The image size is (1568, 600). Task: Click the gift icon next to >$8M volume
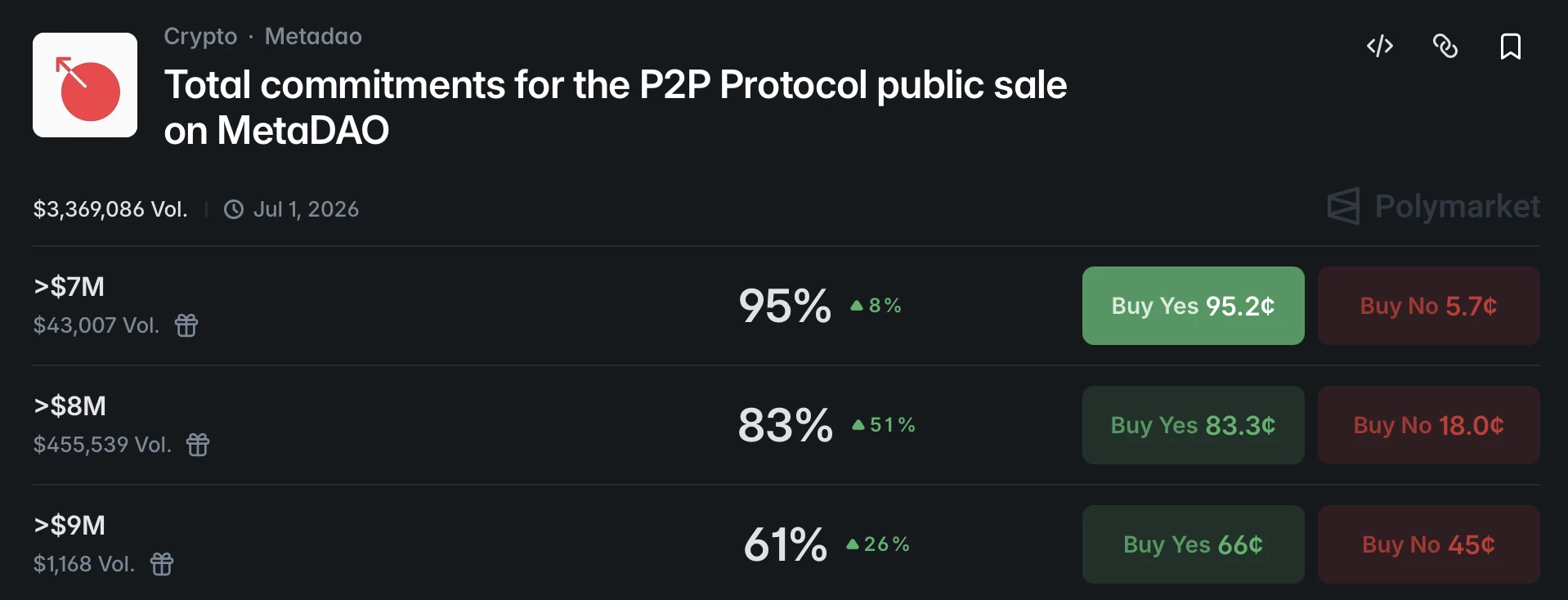(197, 446)
